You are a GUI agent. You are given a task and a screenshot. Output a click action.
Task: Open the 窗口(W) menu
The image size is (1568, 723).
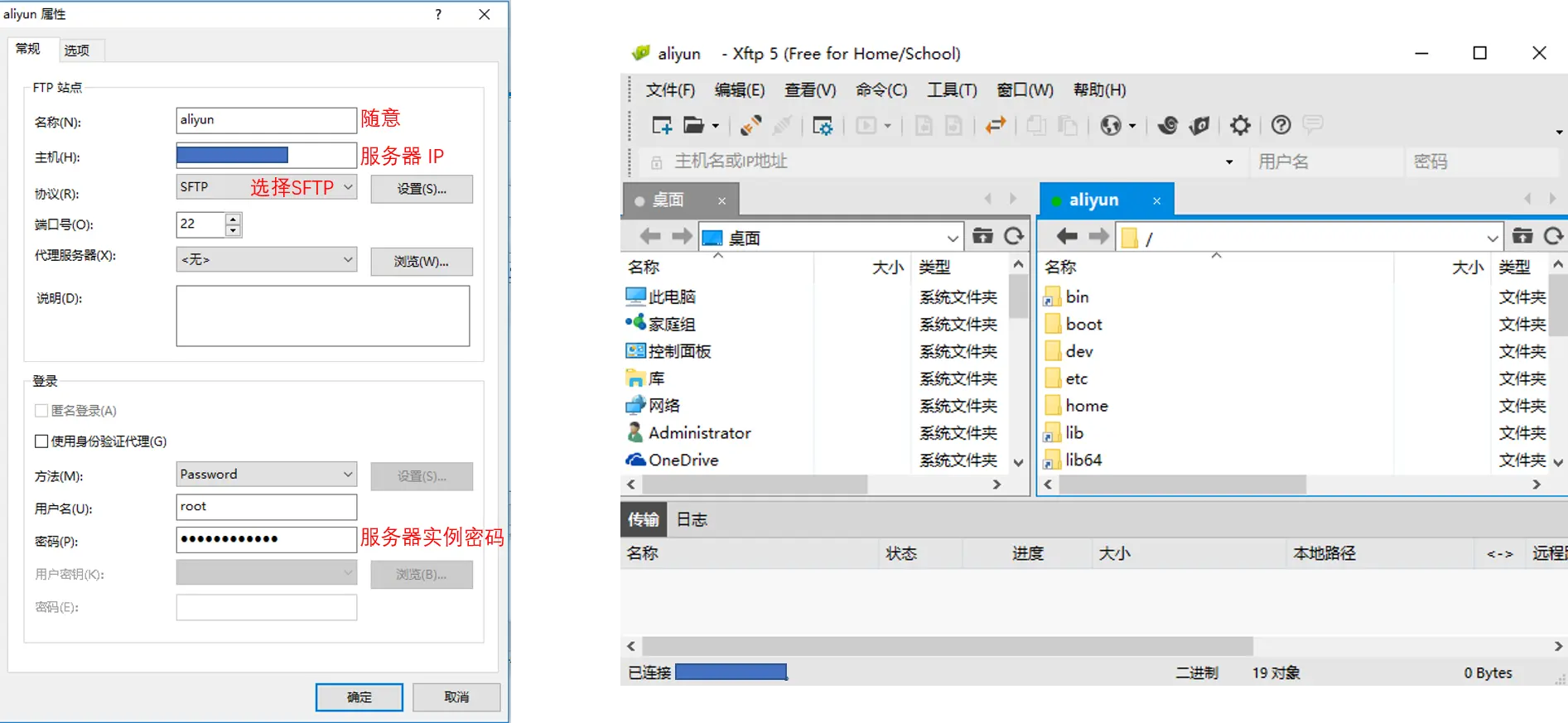(x=1025, y=90)
